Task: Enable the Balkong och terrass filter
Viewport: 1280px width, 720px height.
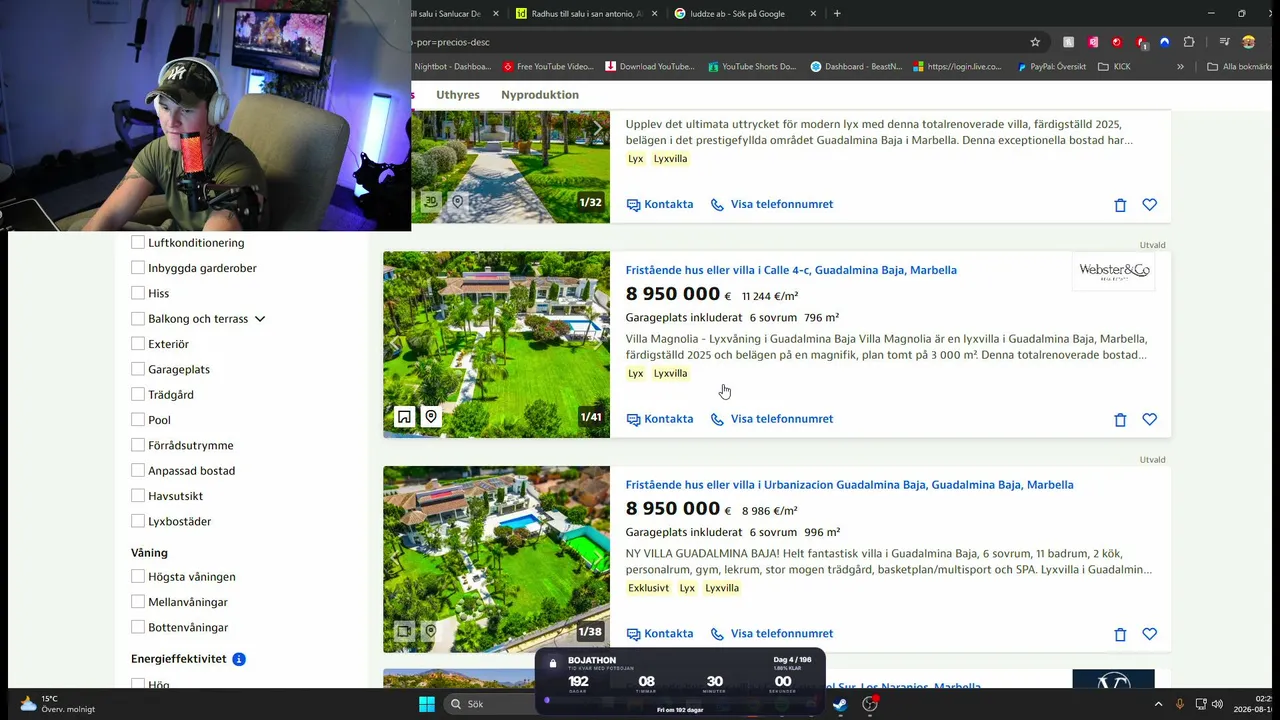Action: 138,319
